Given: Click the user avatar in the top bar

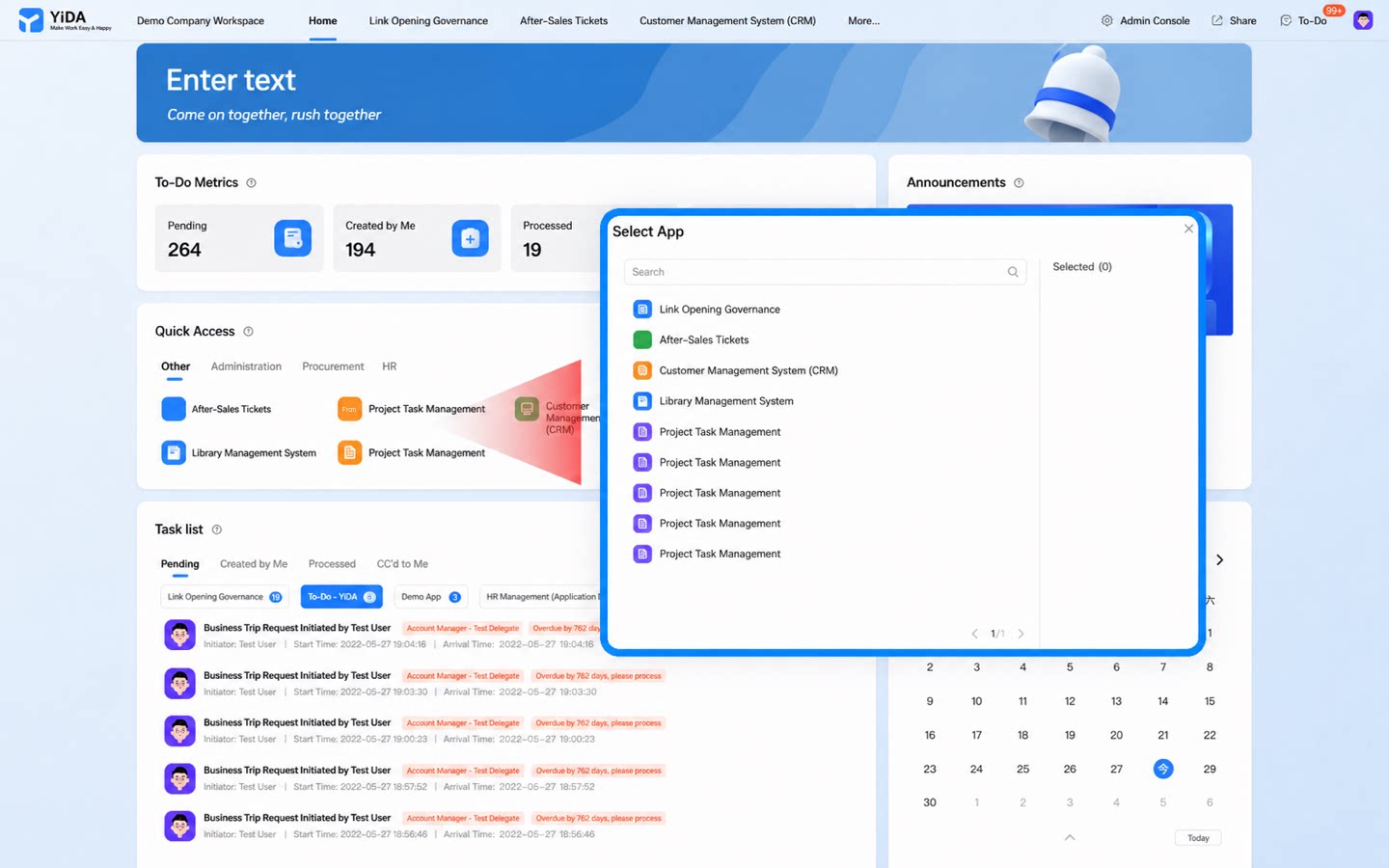Looking at the screenshot, I should coord(1363,20).
